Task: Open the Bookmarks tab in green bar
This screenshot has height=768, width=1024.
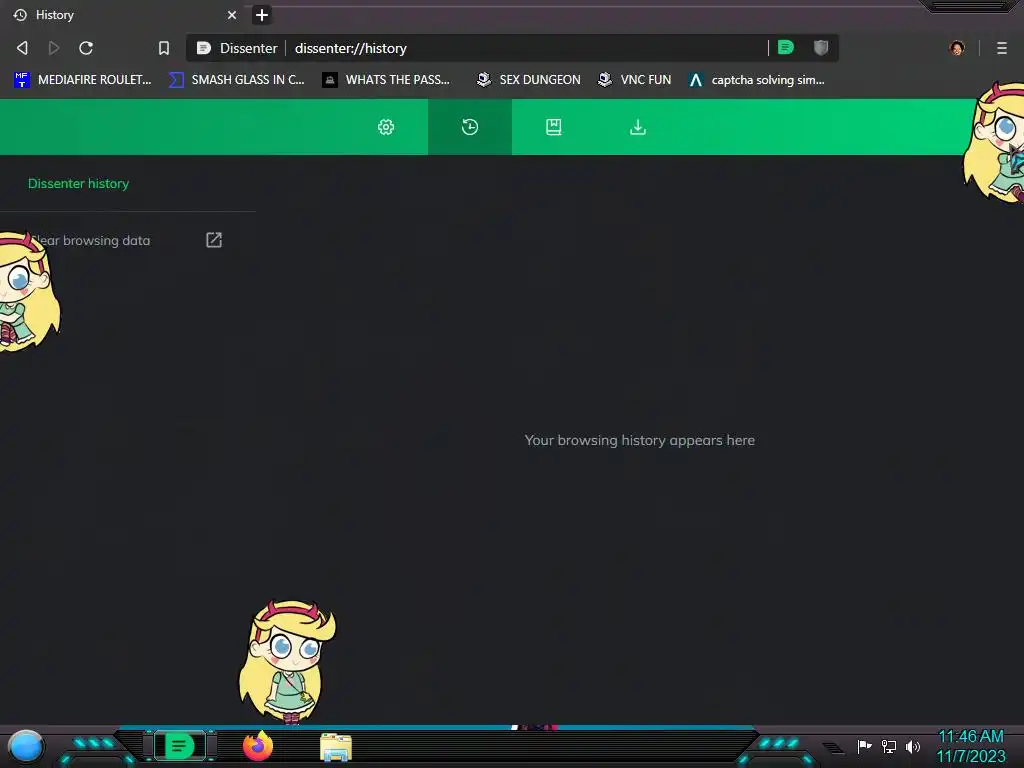Action: click(x=554, y=127)
